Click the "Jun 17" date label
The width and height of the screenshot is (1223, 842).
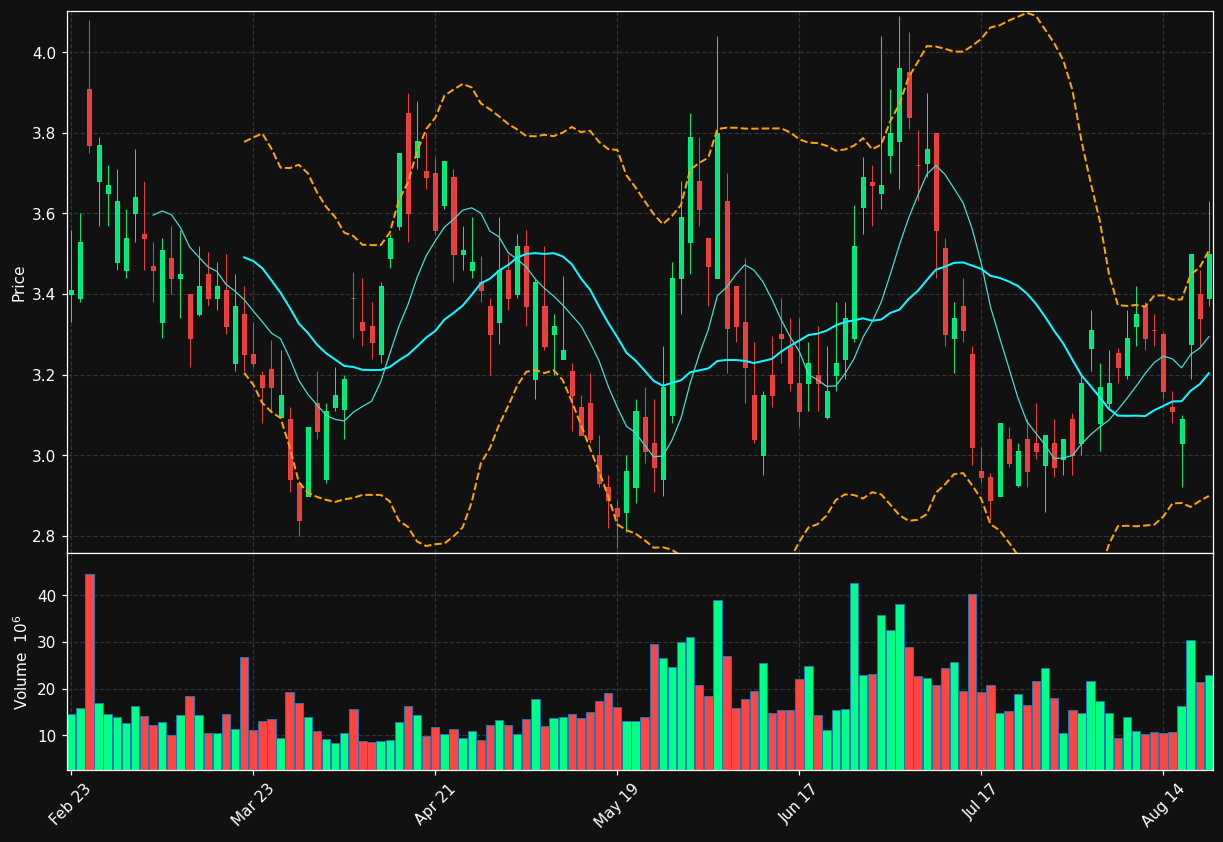[797, 804]
